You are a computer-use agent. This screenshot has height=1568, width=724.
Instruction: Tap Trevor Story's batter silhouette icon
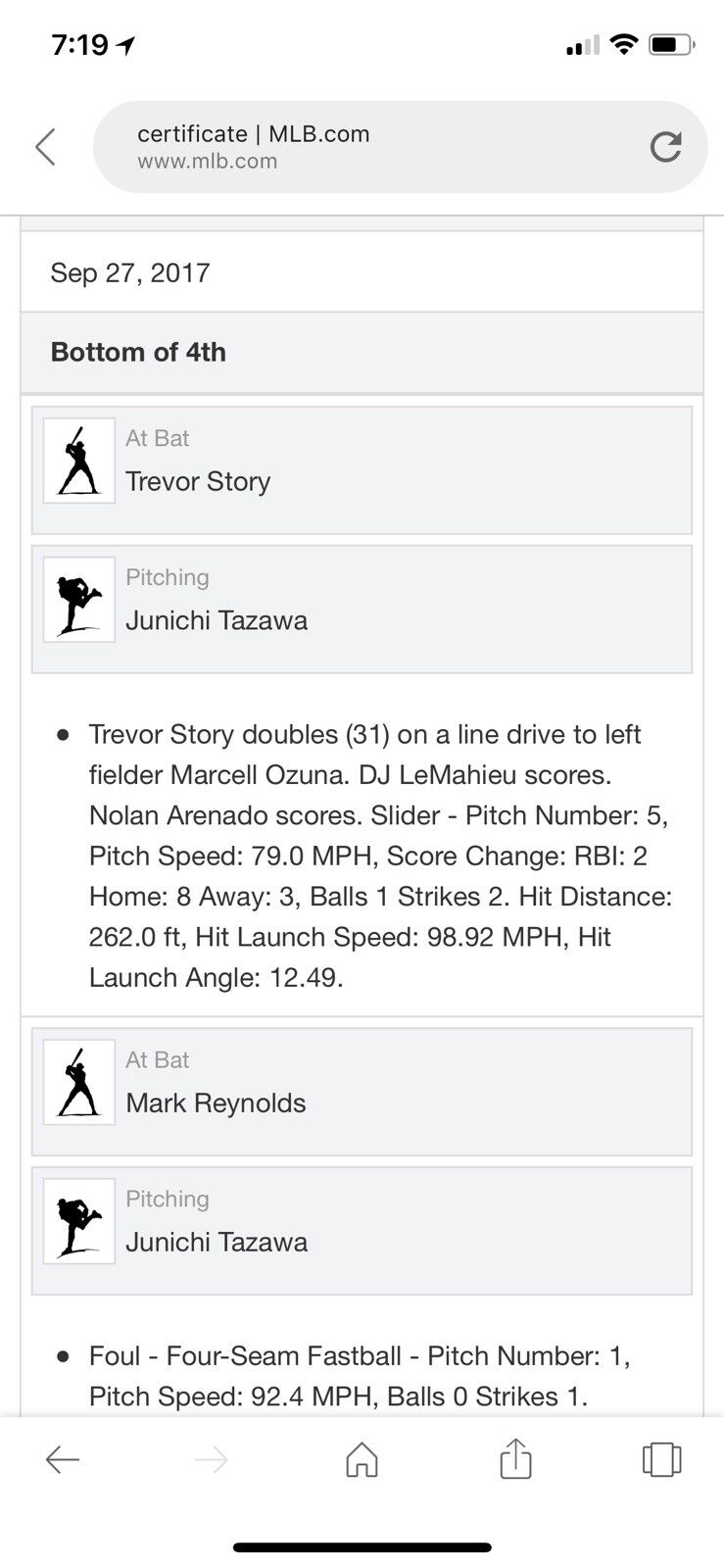tap(79, 461)
